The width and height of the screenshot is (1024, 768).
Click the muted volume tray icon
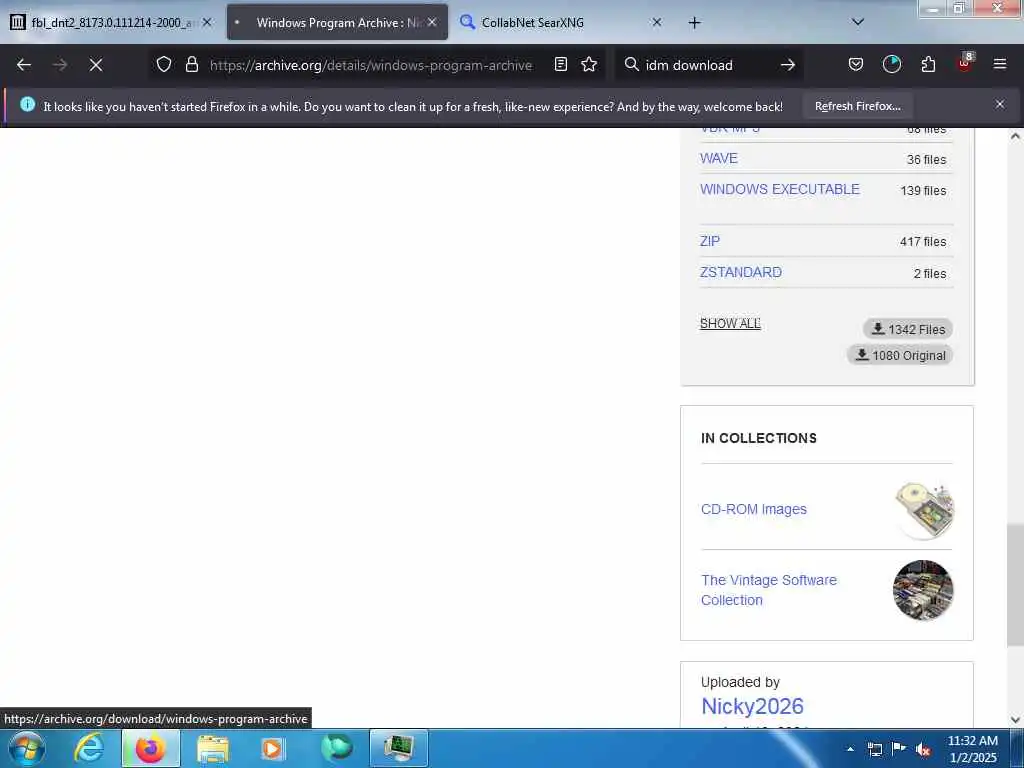(x=923, y=749)
